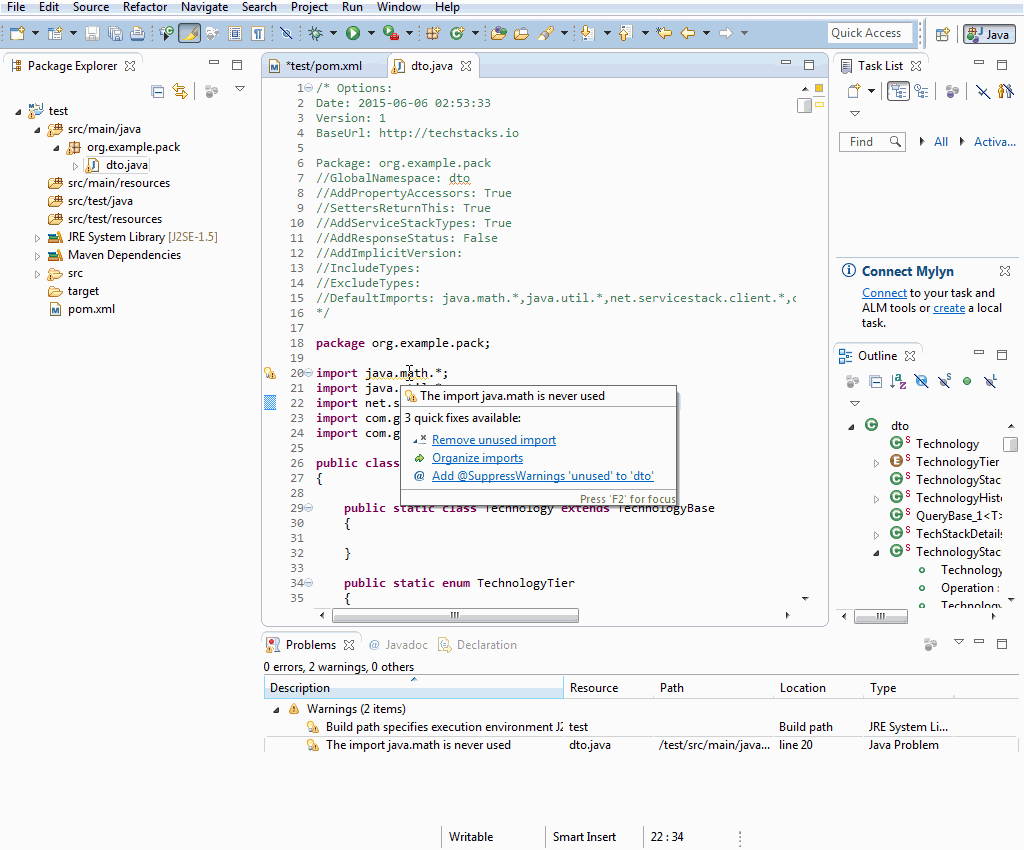Expand TechnologyTier in the Outline
Viewport: 1024px width, 850px height.
[x=877, y=462]
